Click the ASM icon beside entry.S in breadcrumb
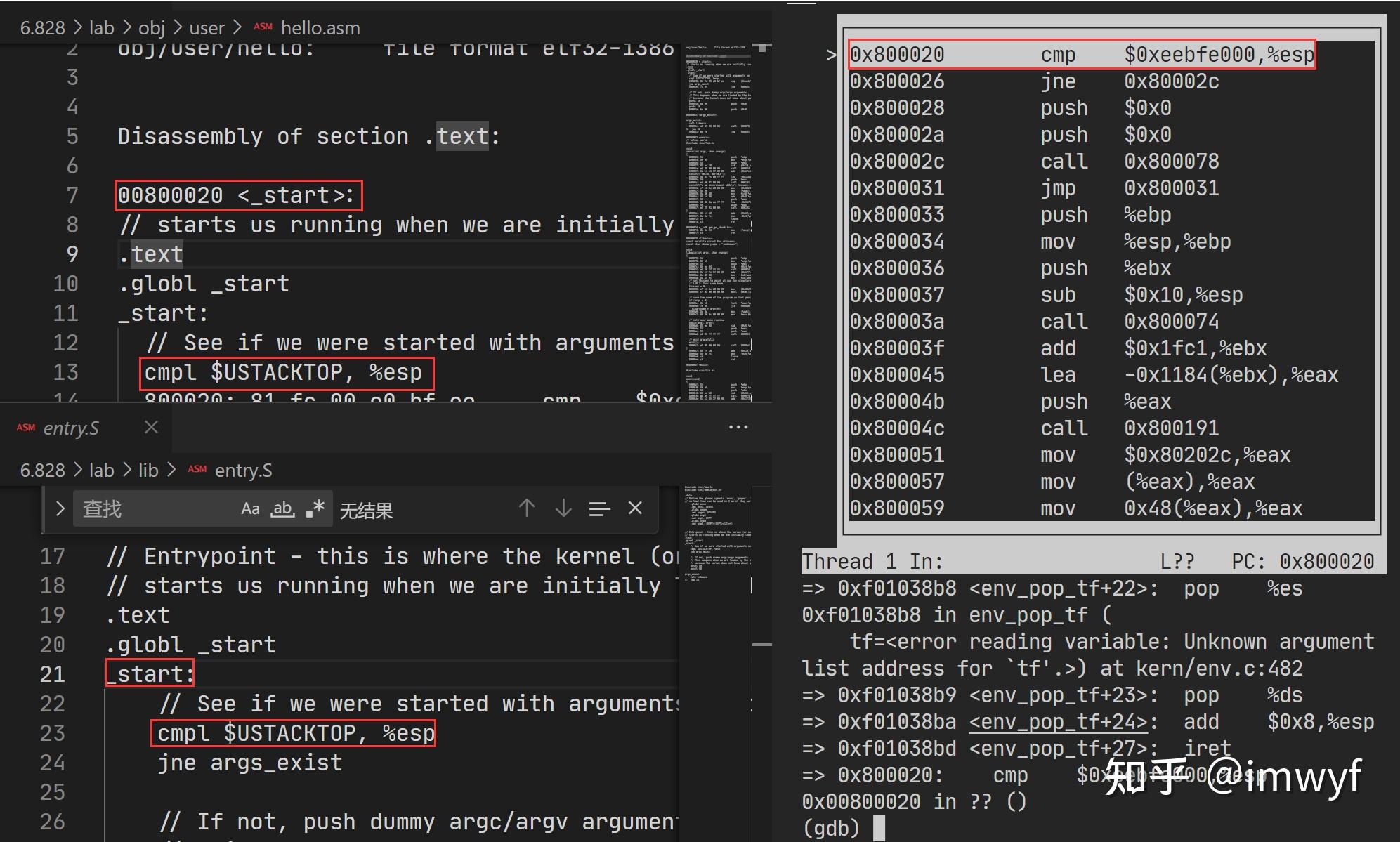Image resolution: width=1400 pixels, height=842 pixels. (x=197, y=470)
